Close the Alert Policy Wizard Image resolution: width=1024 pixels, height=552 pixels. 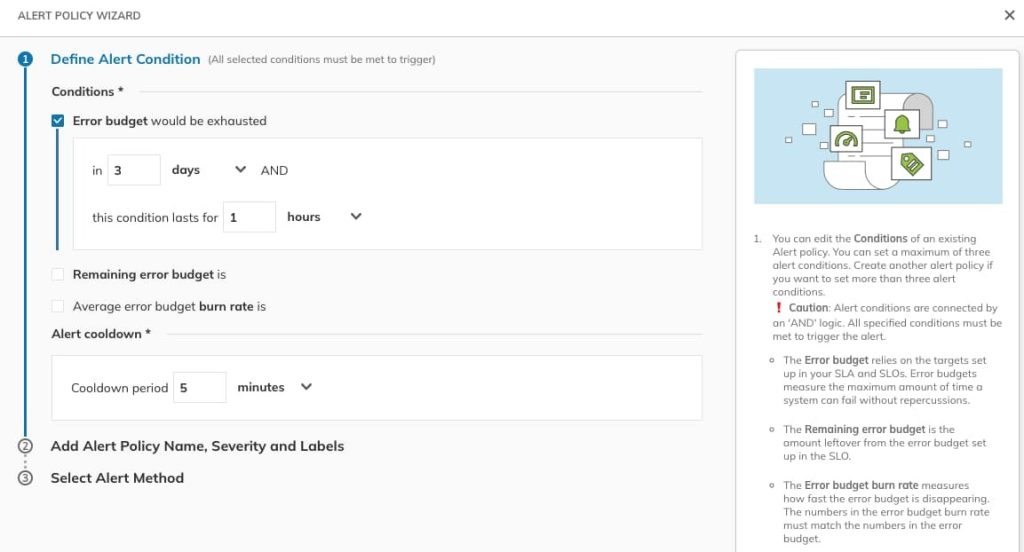pyautogui.click(x=1009, y=15)
